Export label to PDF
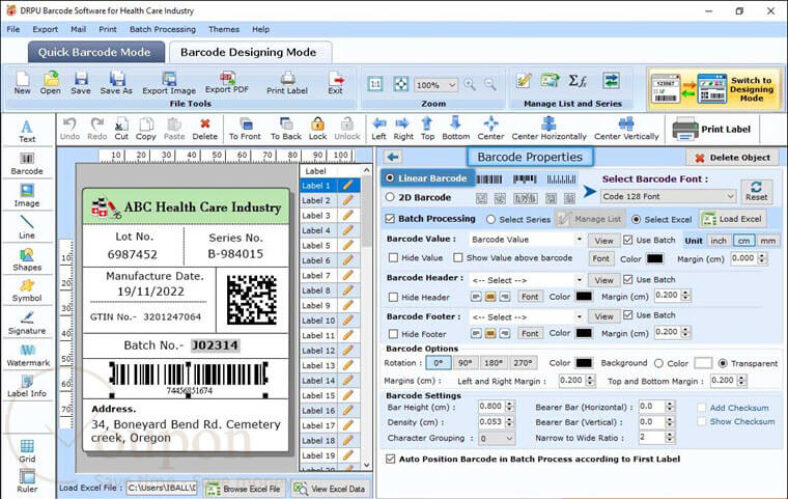 (x=227, y=82)
